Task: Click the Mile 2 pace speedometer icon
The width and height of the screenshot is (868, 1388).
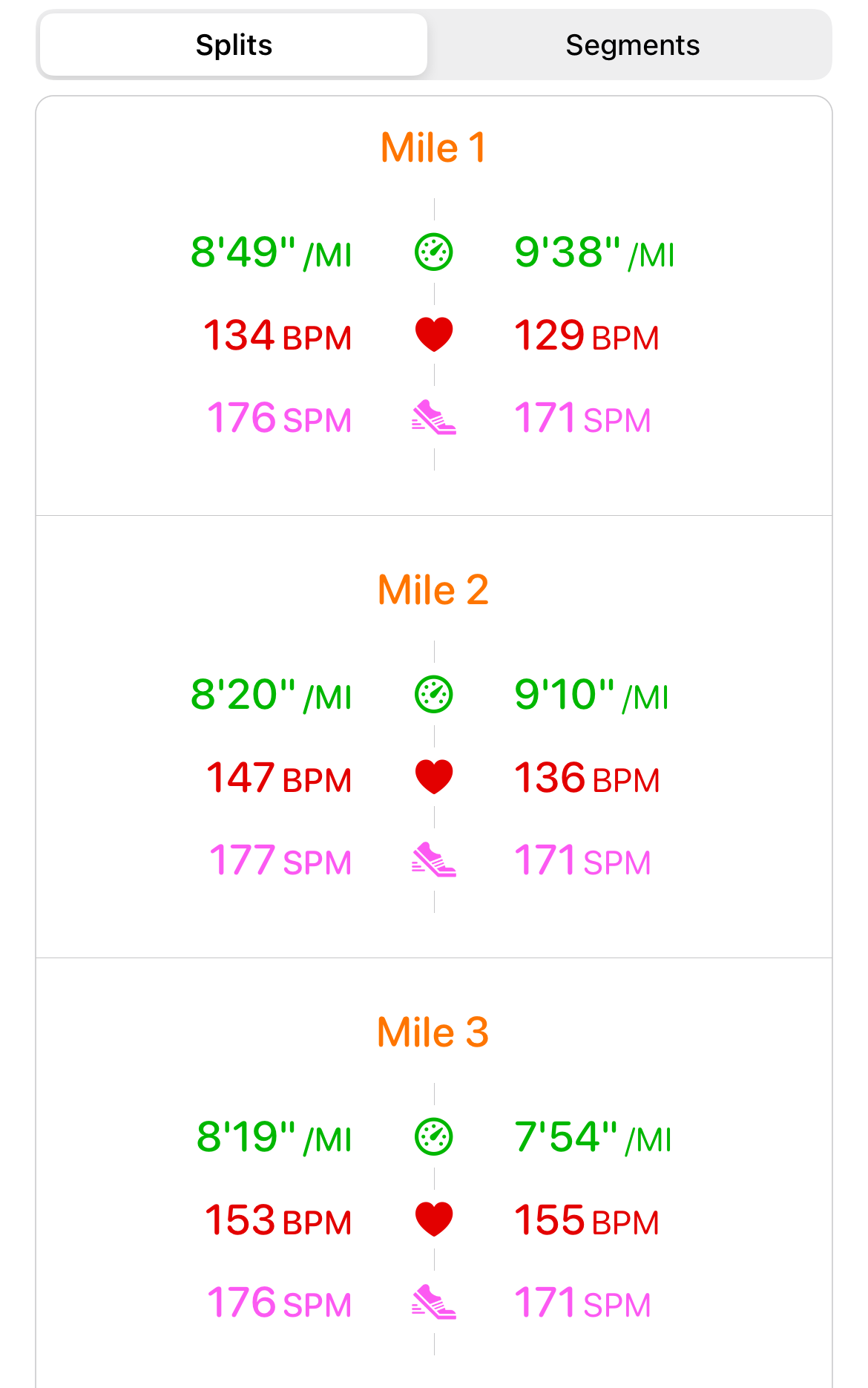Action: pos(434,695)
